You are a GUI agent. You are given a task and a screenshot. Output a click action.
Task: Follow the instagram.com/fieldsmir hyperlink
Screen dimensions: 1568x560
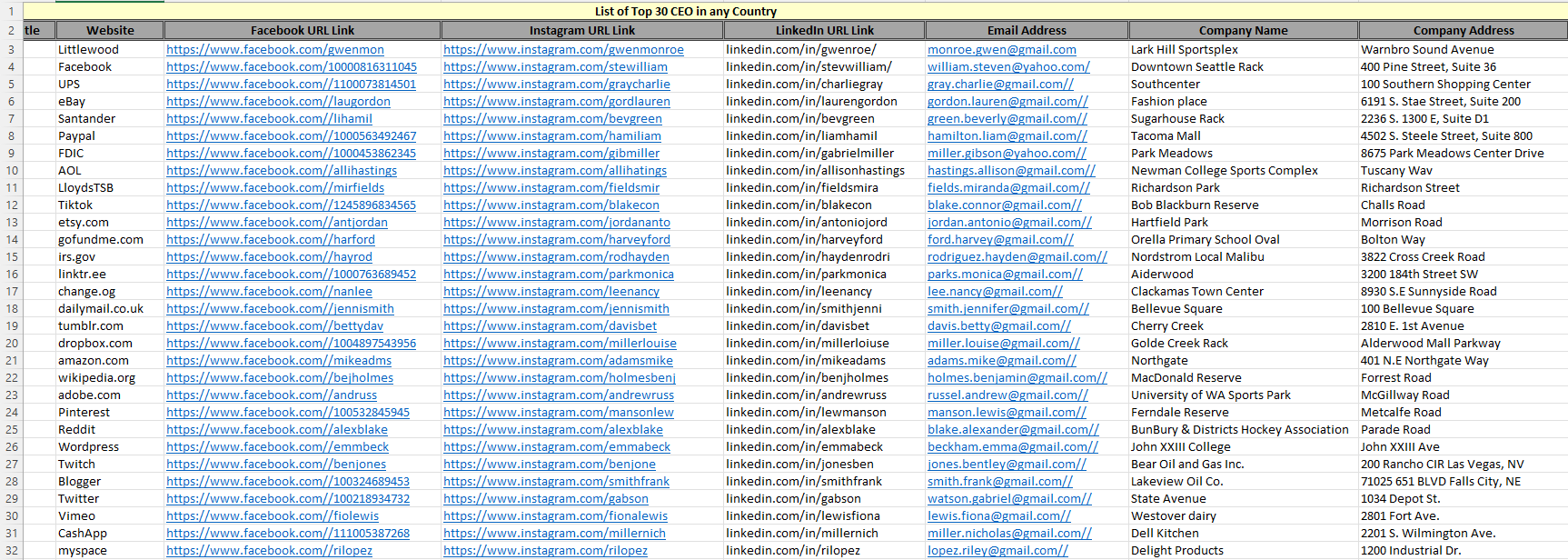click(551, 188)
